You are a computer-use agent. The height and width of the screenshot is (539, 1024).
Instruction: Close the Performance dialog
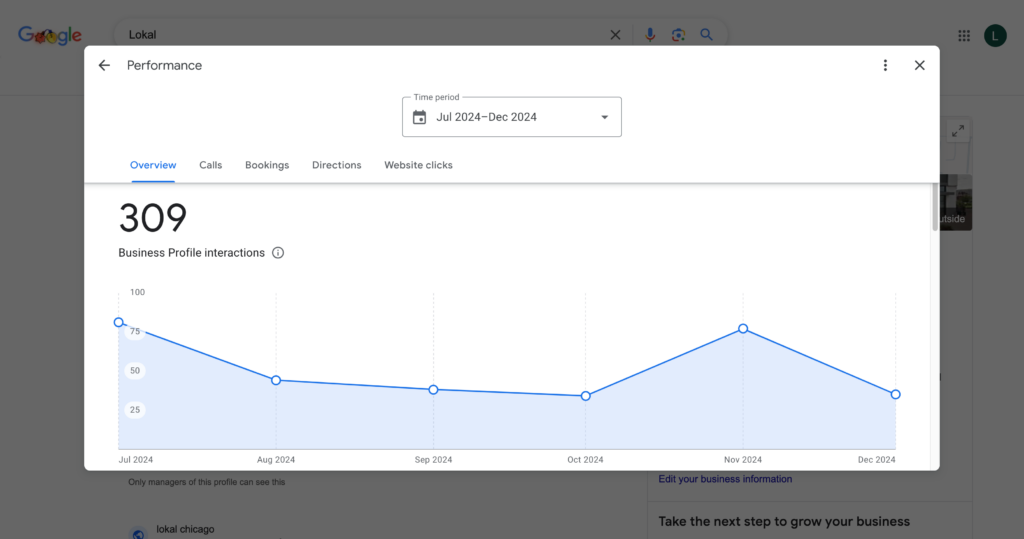920,66
